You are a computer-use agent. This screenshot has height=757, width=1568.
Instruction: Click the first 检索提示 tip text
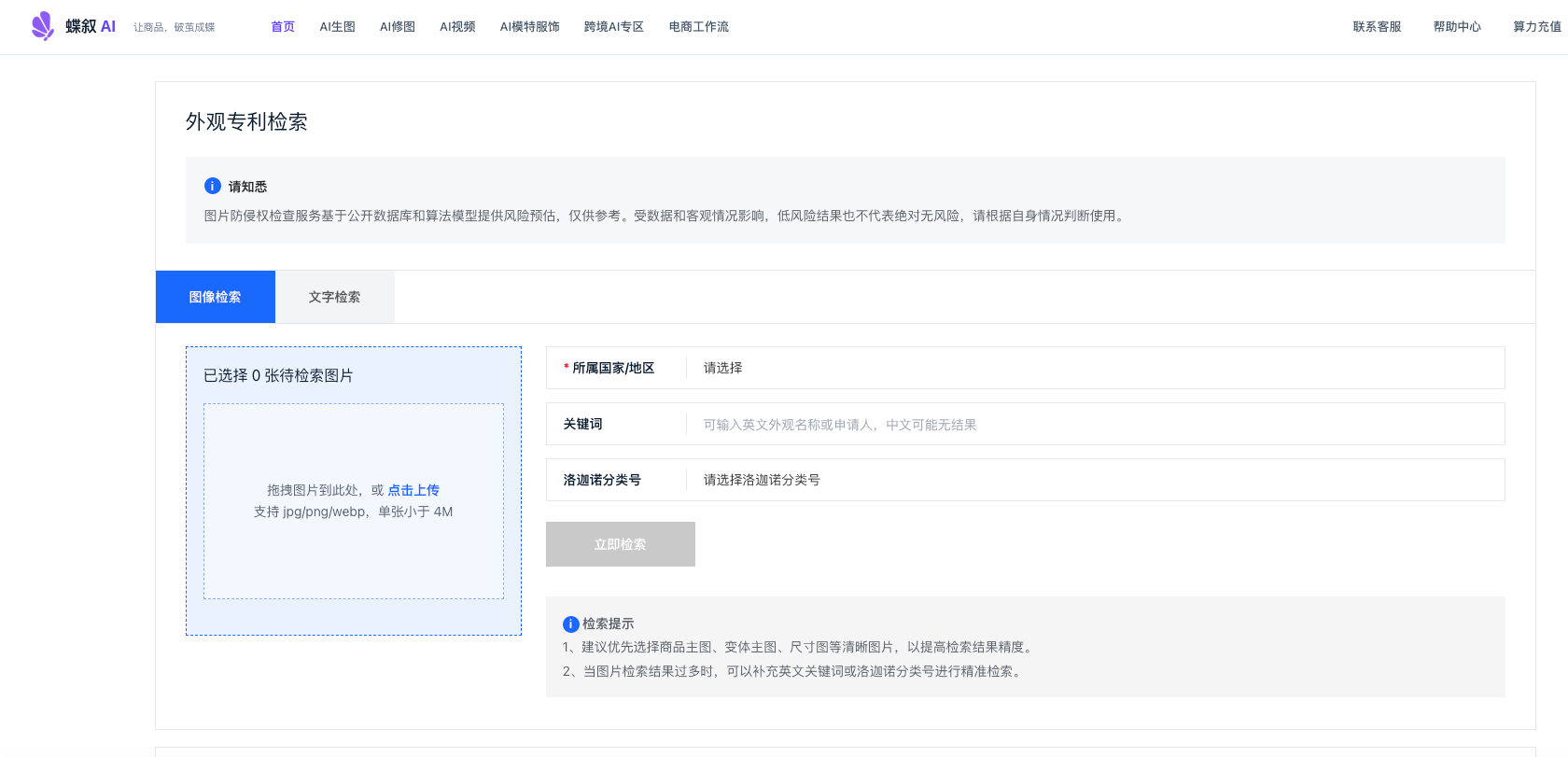(799, 647)
